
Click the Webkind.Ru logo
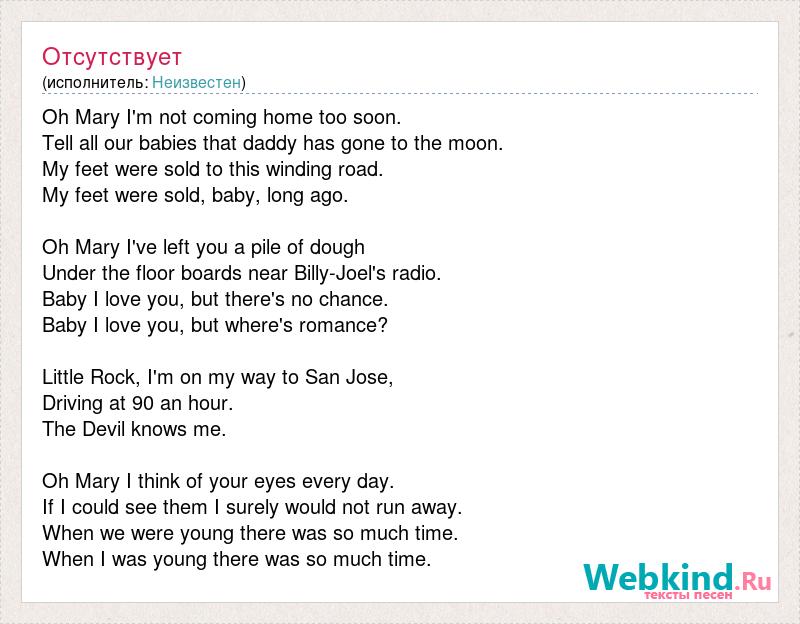pos(677,578)
